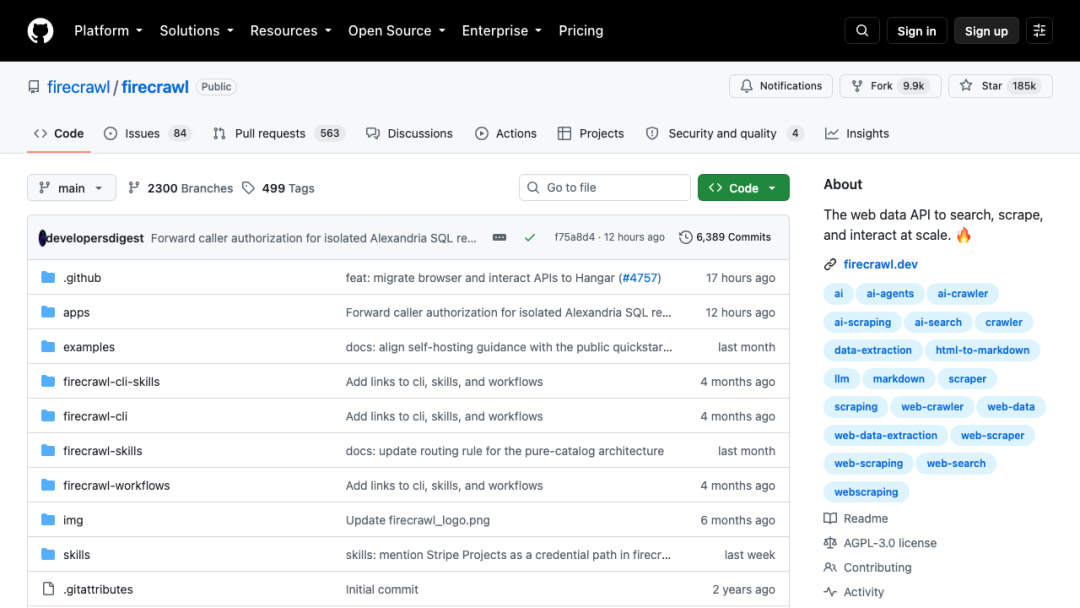Click the scale icon beside AGPL-3.0 license
This screenshot has height=608, width=1080.
click(x=830, y=543)
